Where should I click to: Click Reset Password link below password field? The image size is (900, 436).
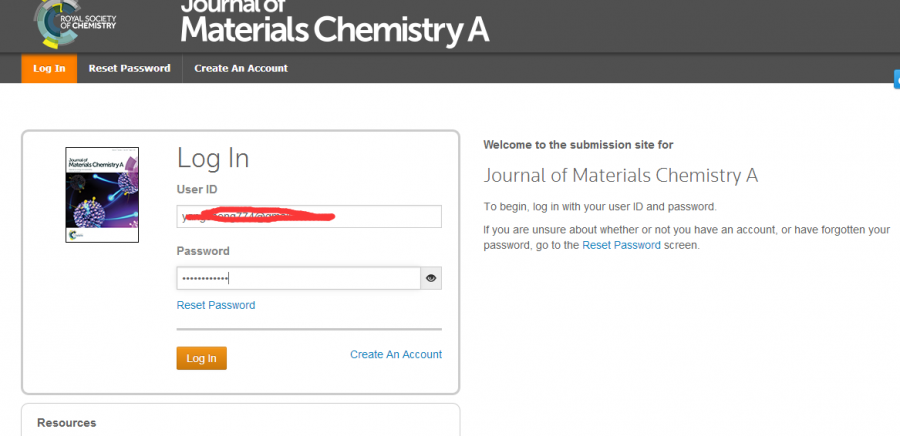(x=216, y=305)
